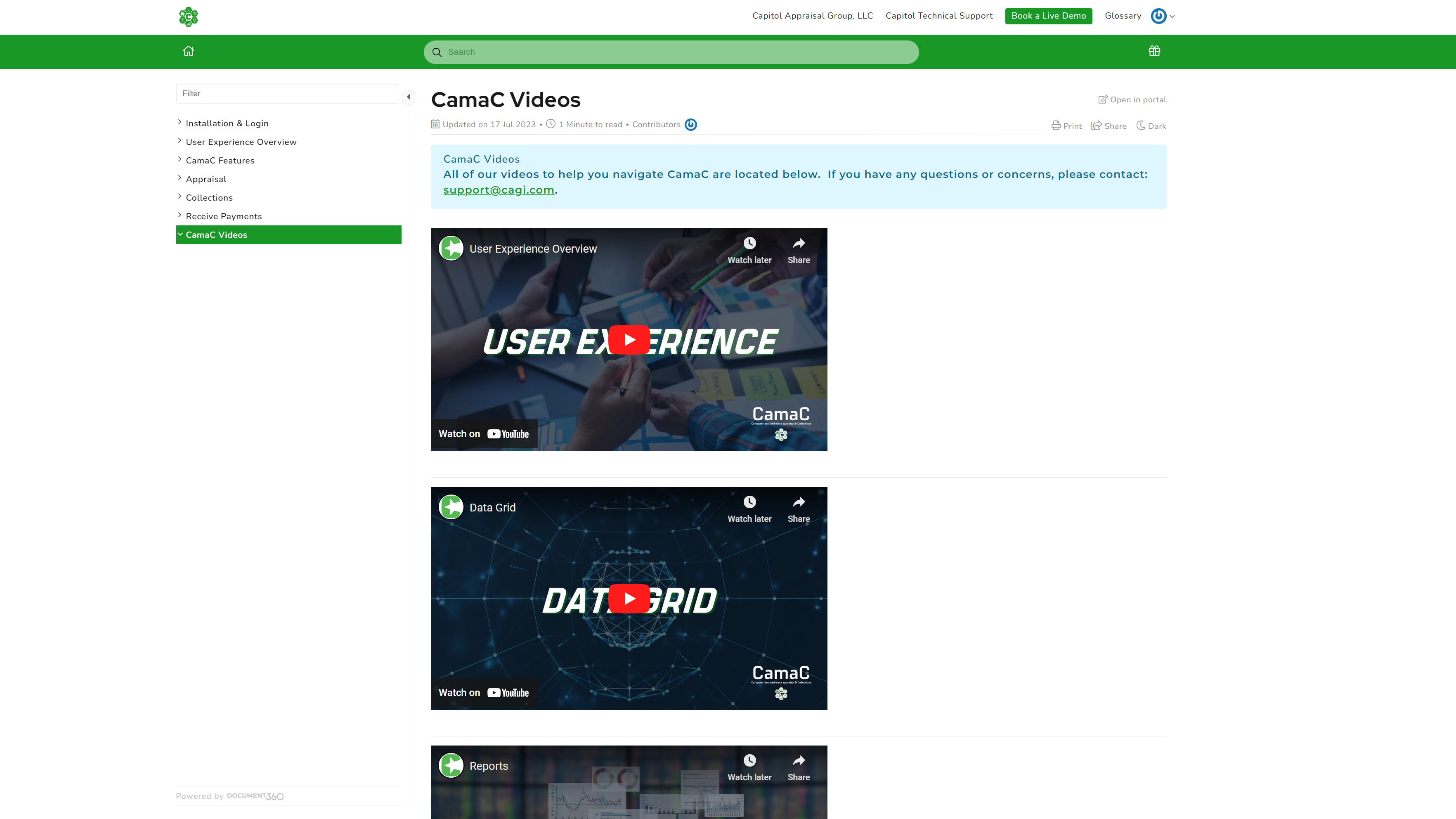Screen dimensions: 1456x819
Task: Open the gift box what's new icon
Action: point(1154,51)
